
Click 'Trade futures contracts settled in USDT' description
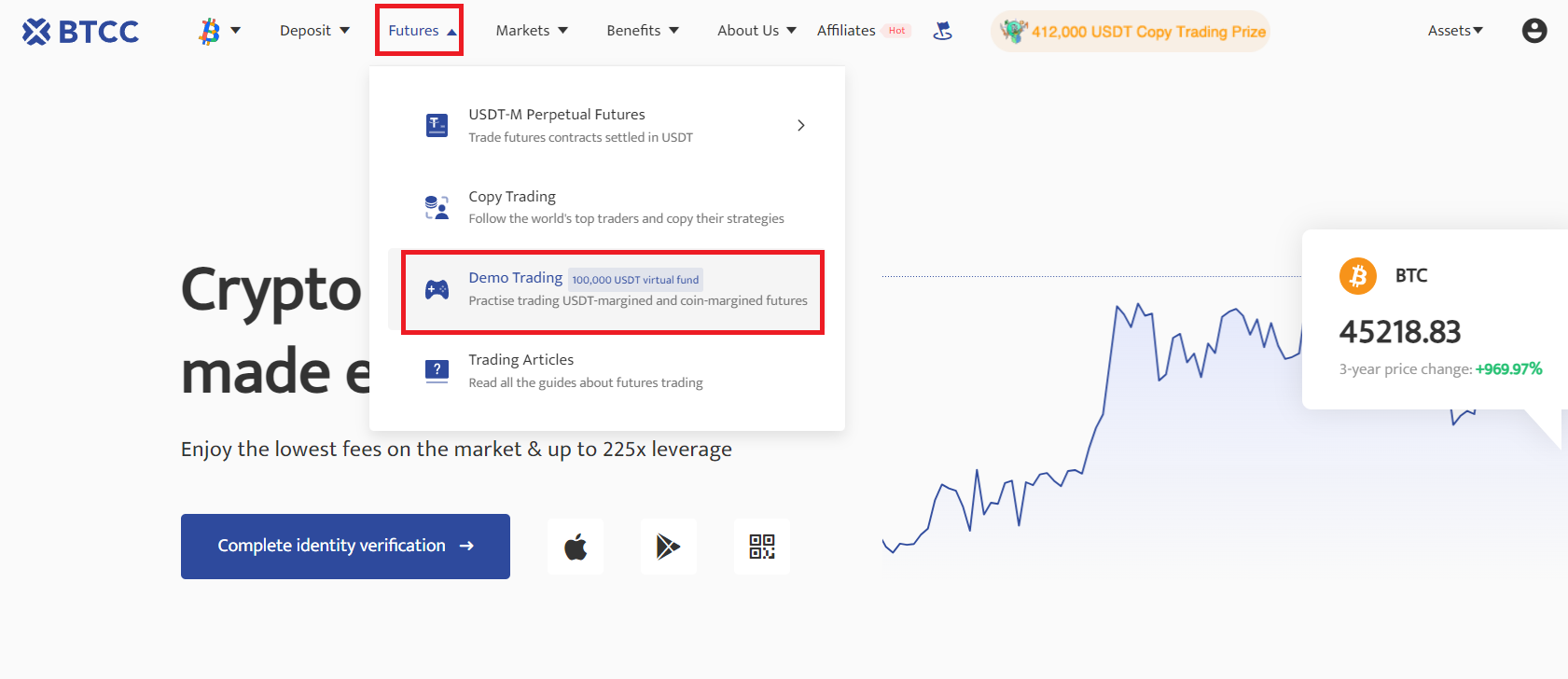pyautogui.click(x=580, y=137)
